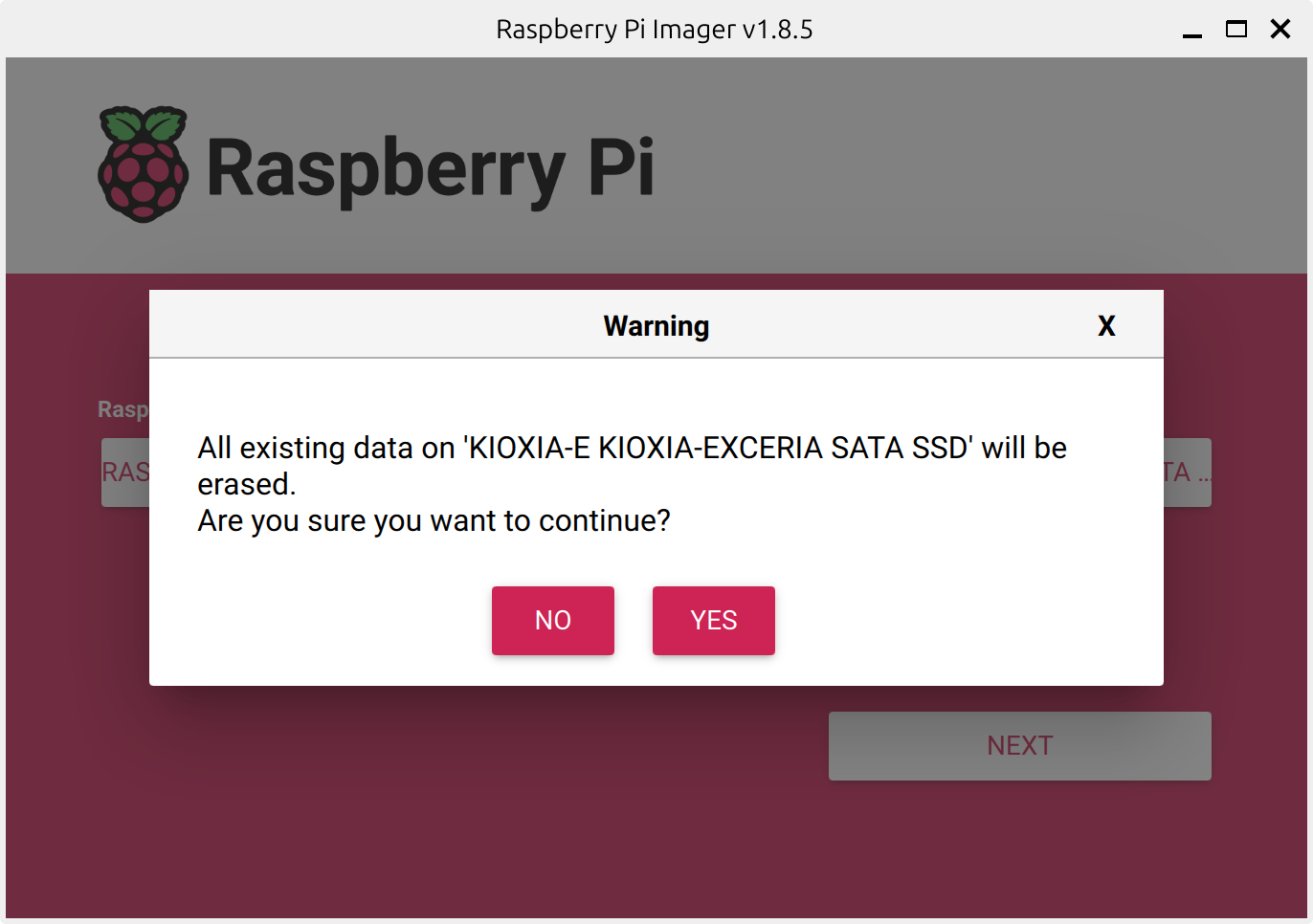This screenshot has width=1313, height=924.
Task: Click the window title Raspberry Pi Imager v1.8.5
Action: coord(654,30)
